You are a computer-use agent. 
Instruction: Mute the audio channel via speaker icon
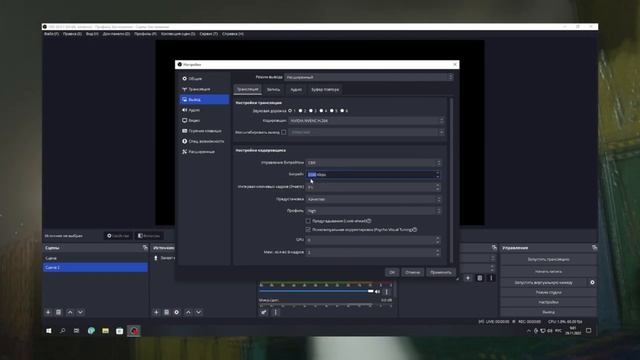pyautogui.click(x=378, y=291)
